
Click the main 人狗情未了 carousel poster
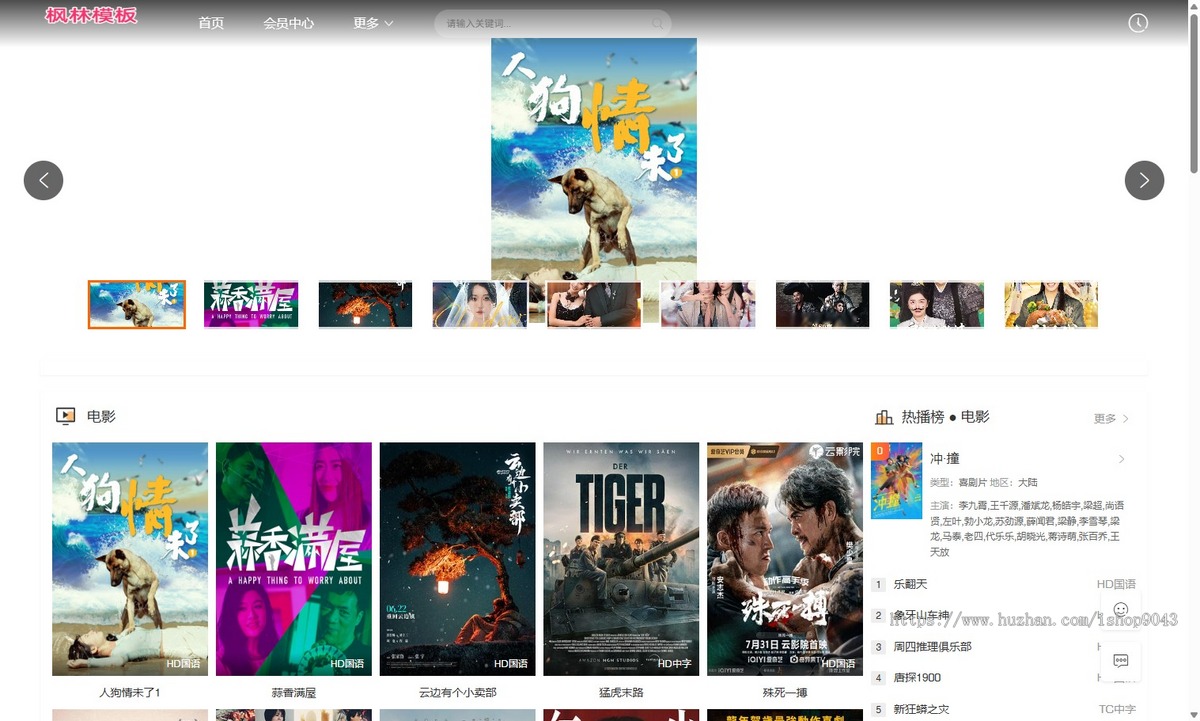tap(594, 159)
